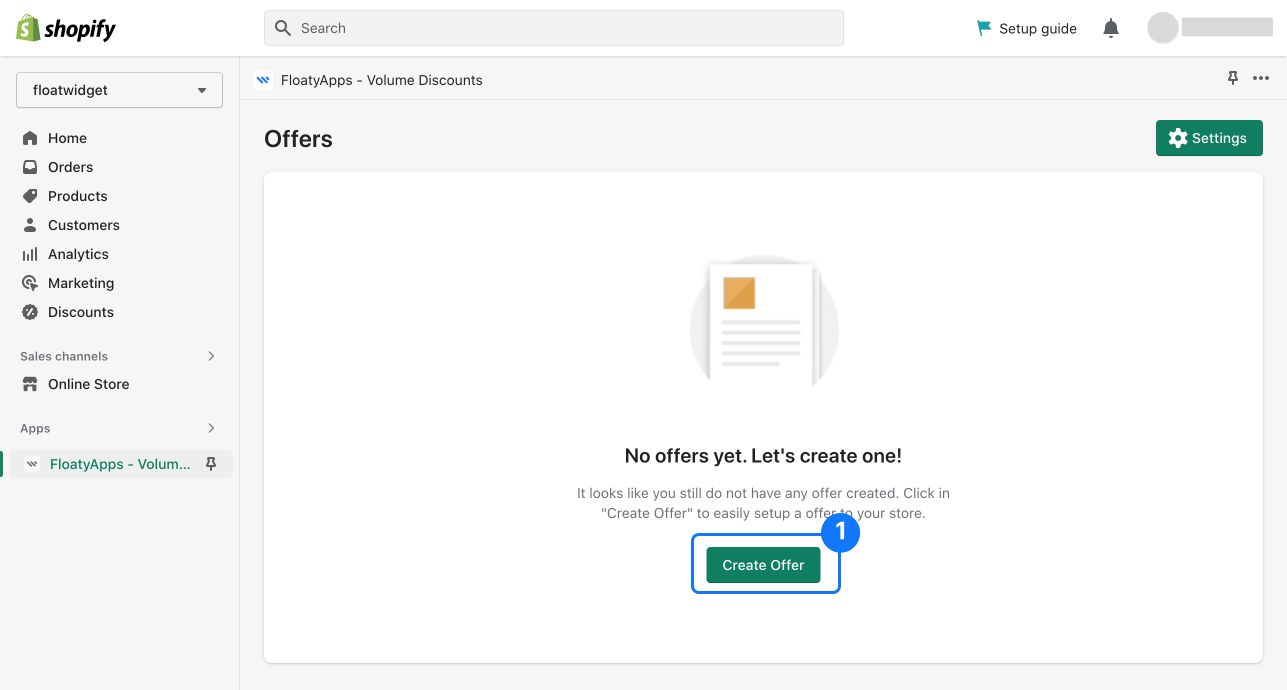Open the user account avatar
This screenshot has width=1287, height=690.
pyautogui.click(x=1162, y=28)
